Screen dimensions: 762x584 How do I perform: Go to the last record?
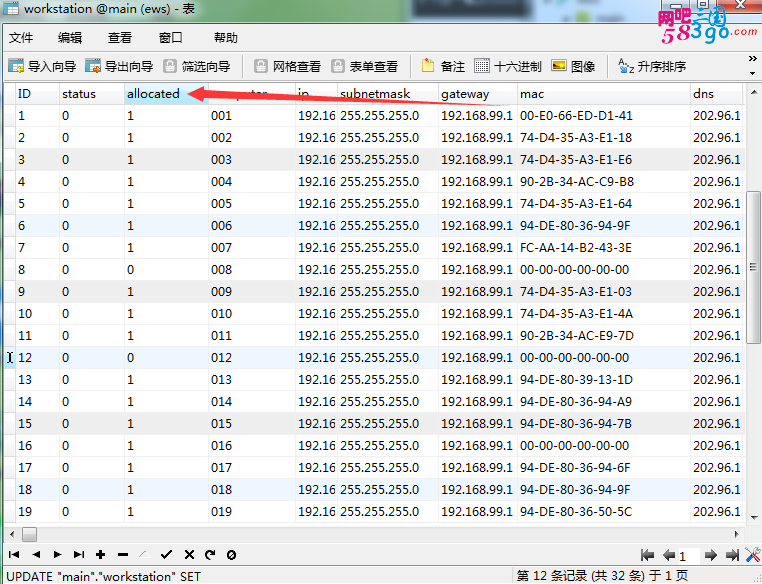[78, 554]
